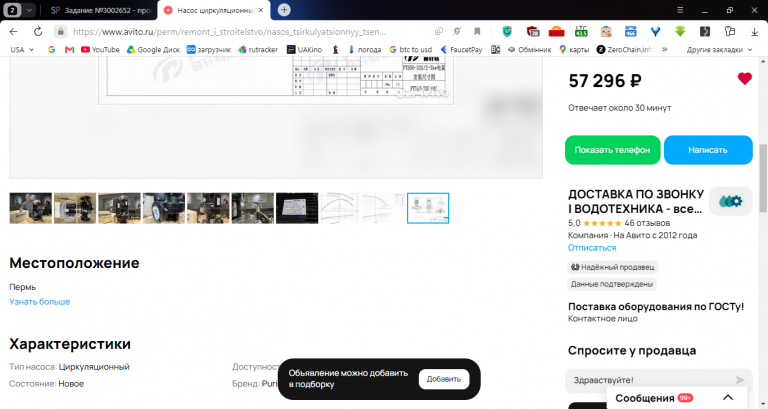
Task: Click Добавить in the collection popup
Action: [444, 379]
